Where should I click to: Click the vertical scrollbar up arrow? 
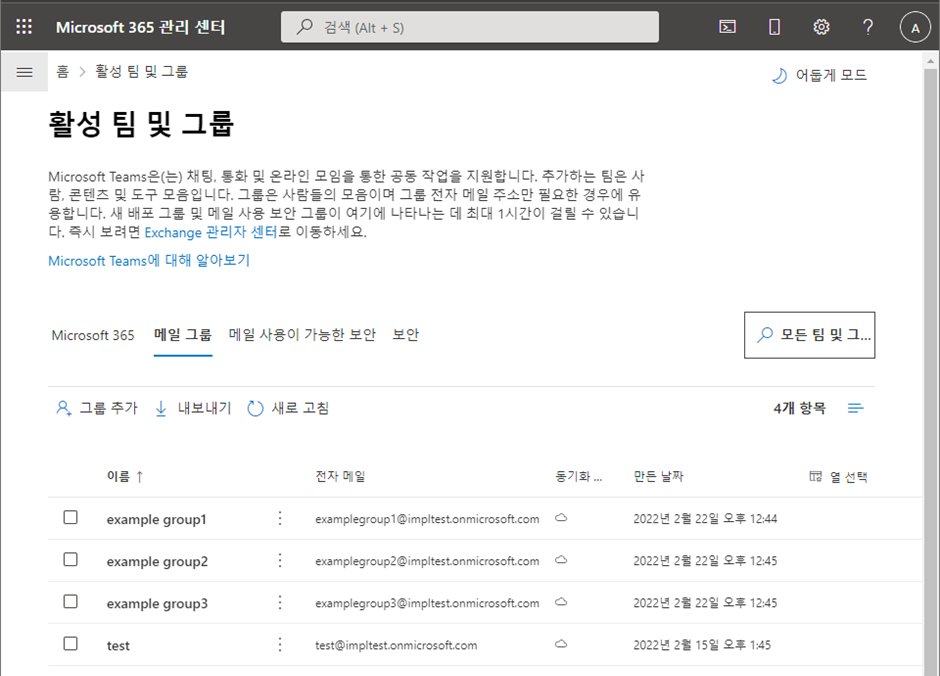[930, 61]
